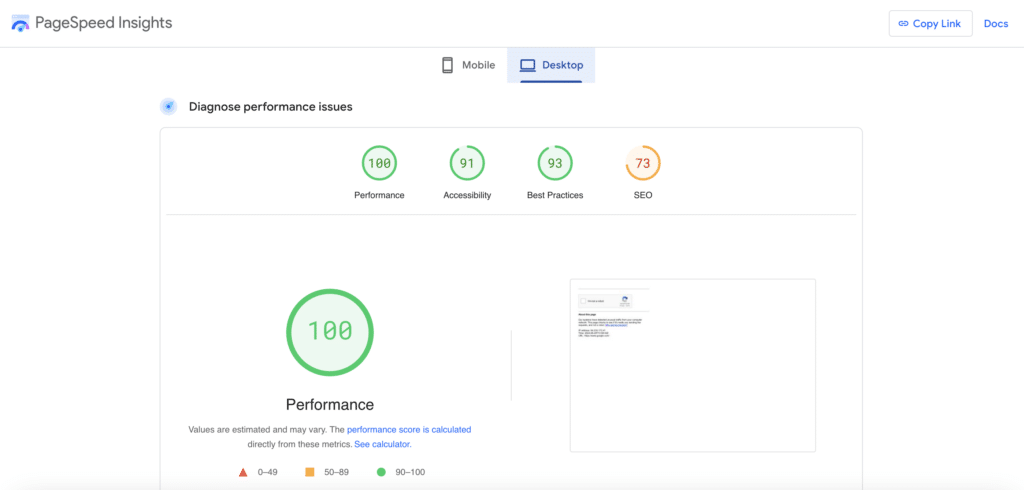Click the Best Practices label
The image size is (1024, 490).
554,195
